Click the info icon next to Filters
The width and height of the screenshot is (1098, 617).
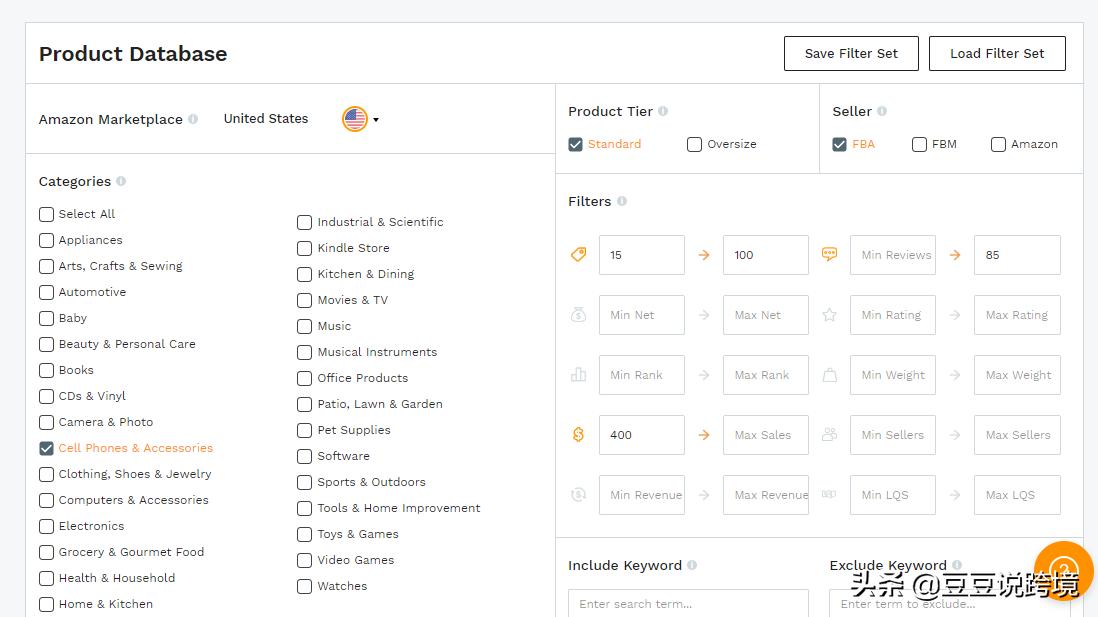[x=622, y=201]
